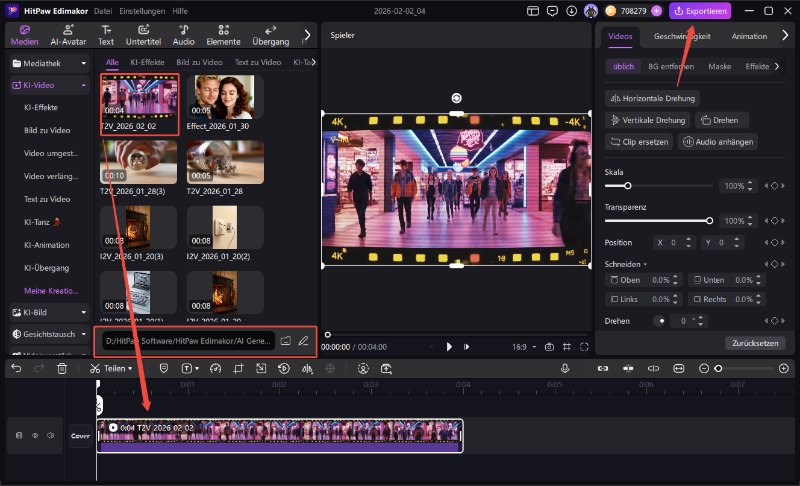Select KI-Effekte in the sidebar

[x=41, y=108]
